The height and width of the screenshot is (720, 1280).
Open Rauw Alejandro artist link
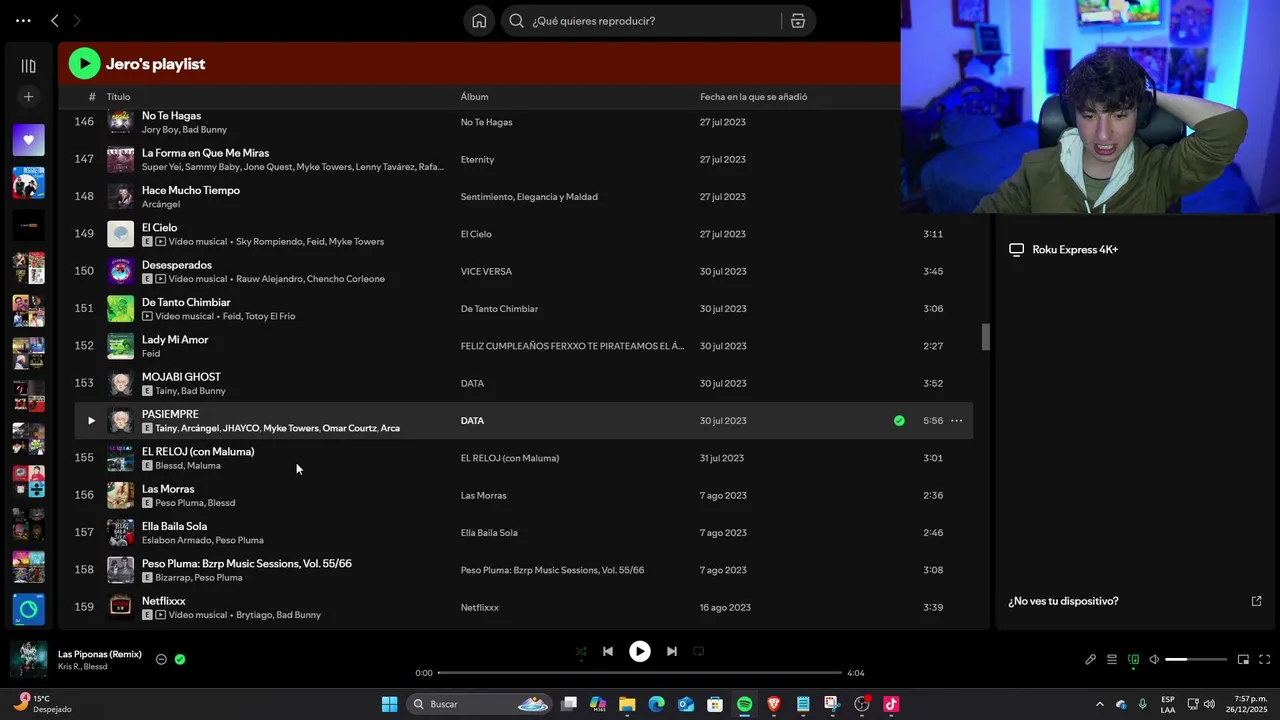click(268, 279)
